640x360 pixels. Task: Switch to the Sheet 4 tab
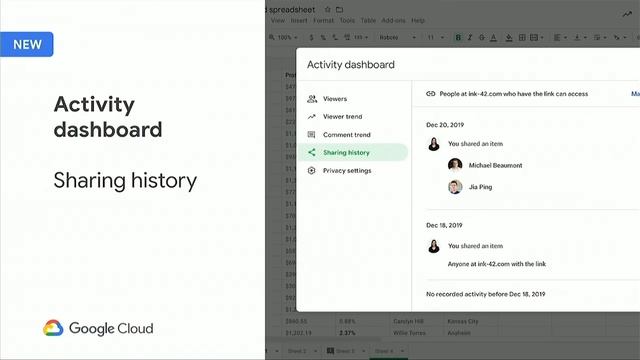384,351
